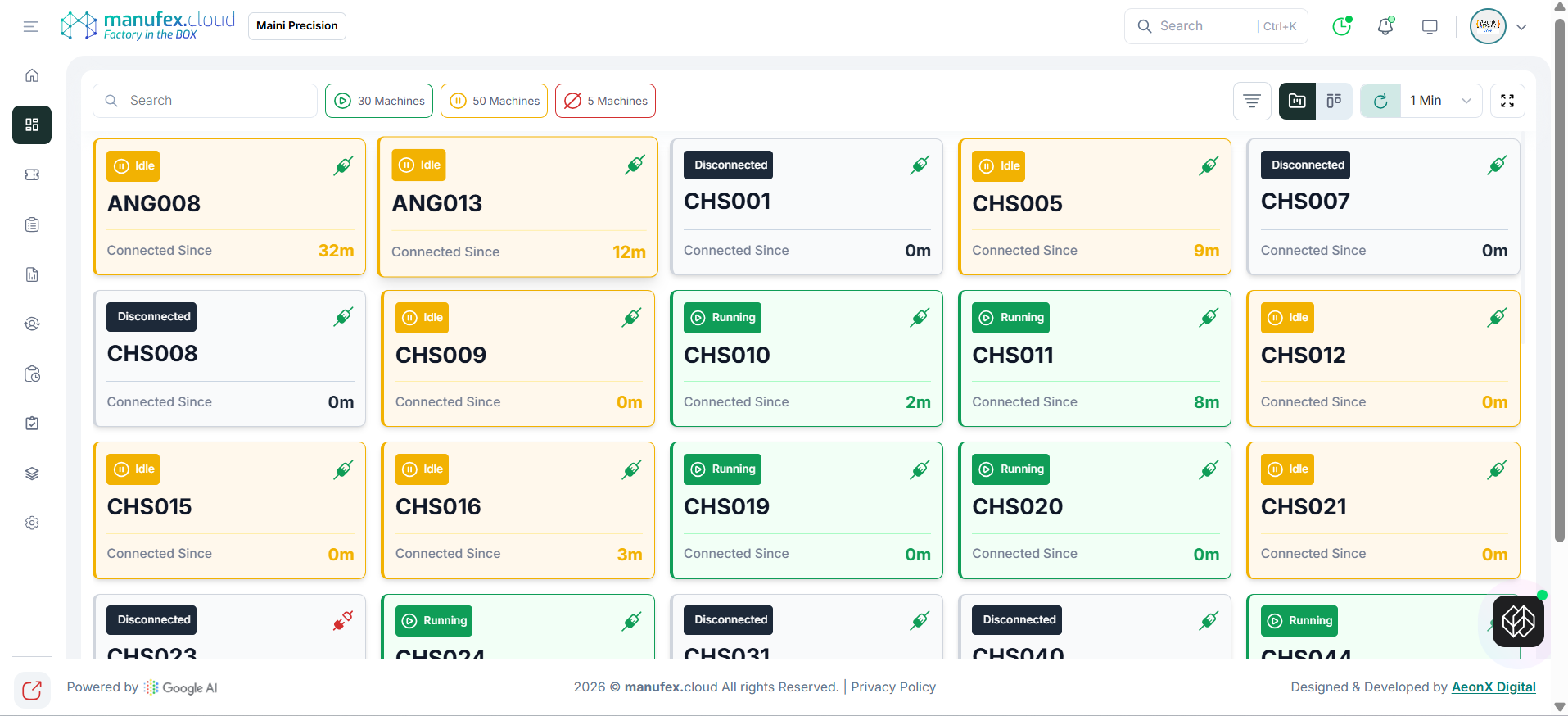Image resolution: width=1568 pixels, height=716 pixels.
Task: Click the machine Search field
Action: click(205, 101)
